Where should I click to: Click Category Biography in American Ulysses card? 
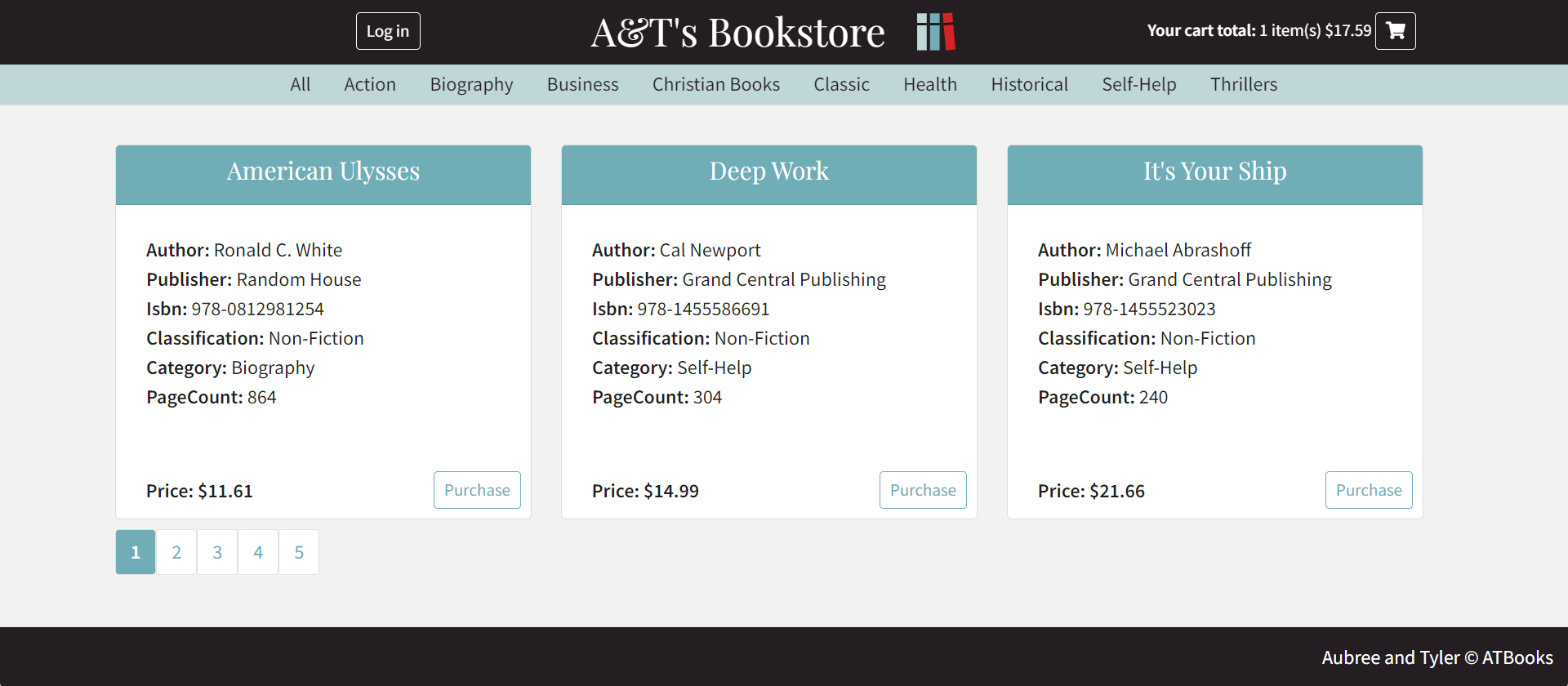[x=230, y=367]
